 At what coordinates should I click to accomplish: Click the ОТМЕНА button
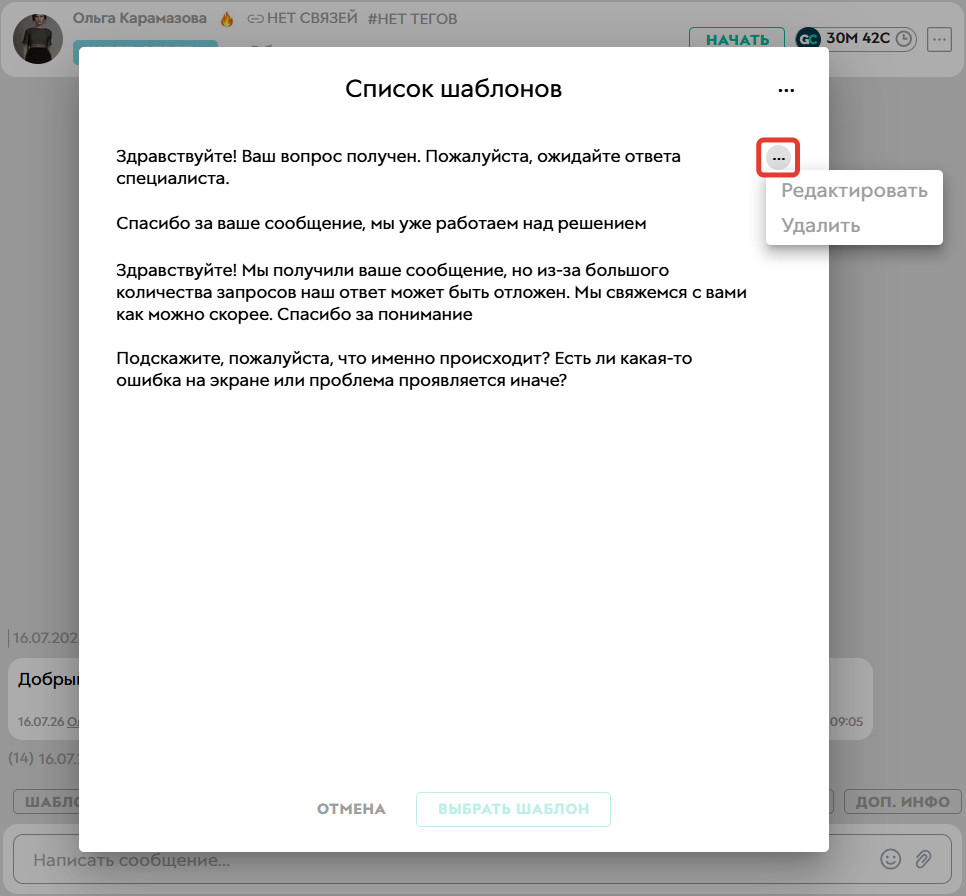click(351, 808)
